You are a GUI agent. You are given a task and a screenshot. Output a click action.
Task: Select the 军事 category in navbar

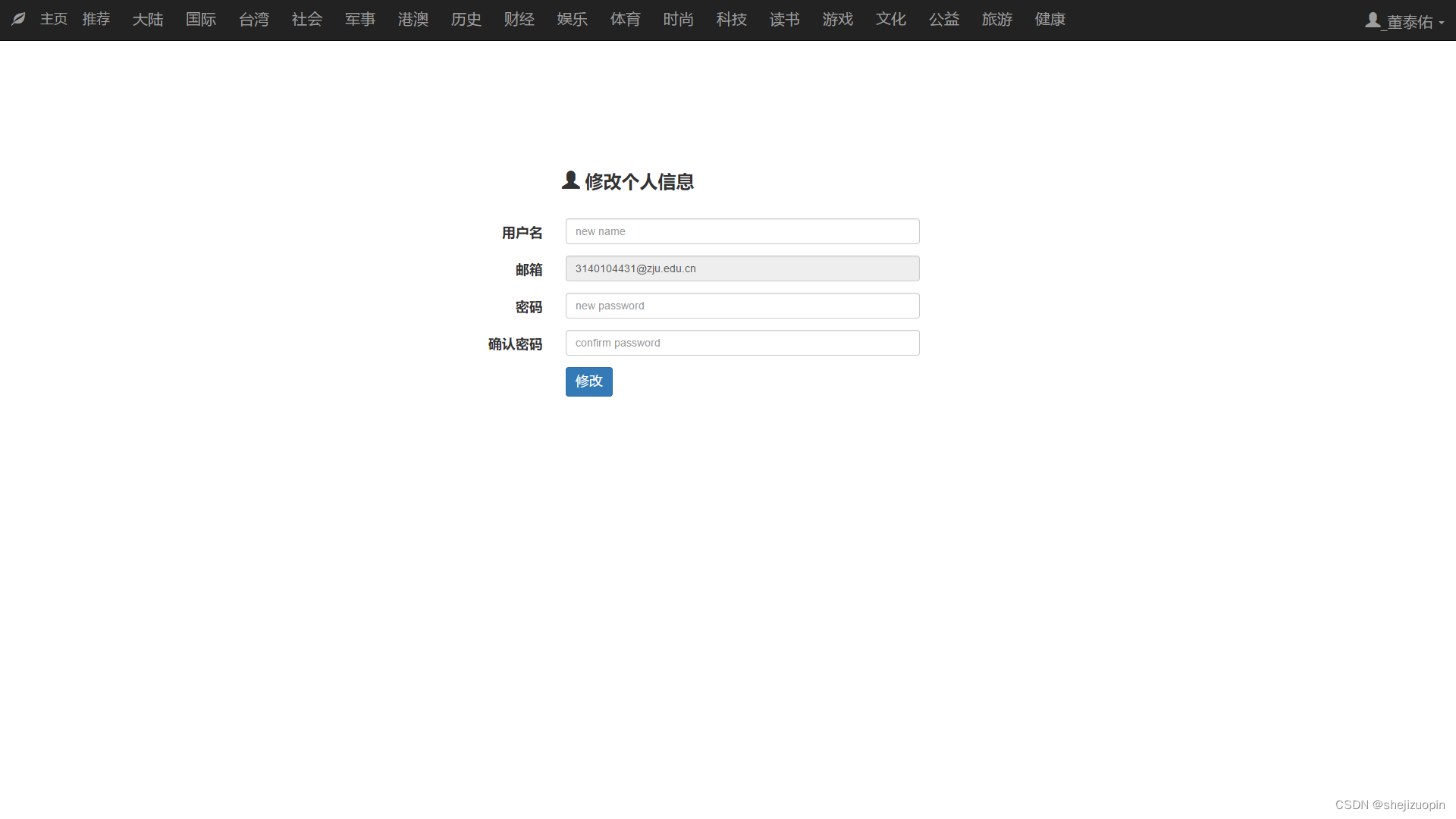[360, 19]
